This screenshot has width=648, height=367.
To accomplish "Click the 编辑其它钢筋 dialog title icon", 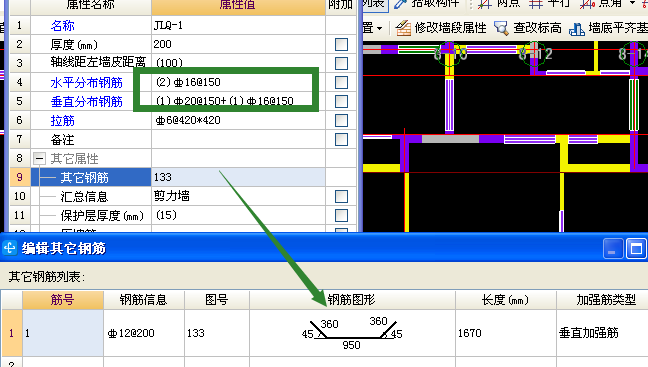I will click(10, 248).
